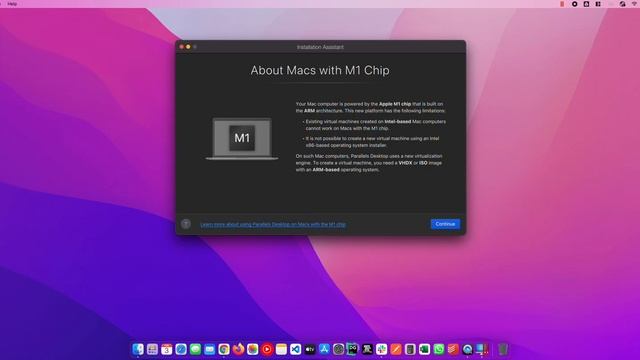Open Calendar from the dock
The width and height of the screenshot is (640, 360).
point(167,349)
